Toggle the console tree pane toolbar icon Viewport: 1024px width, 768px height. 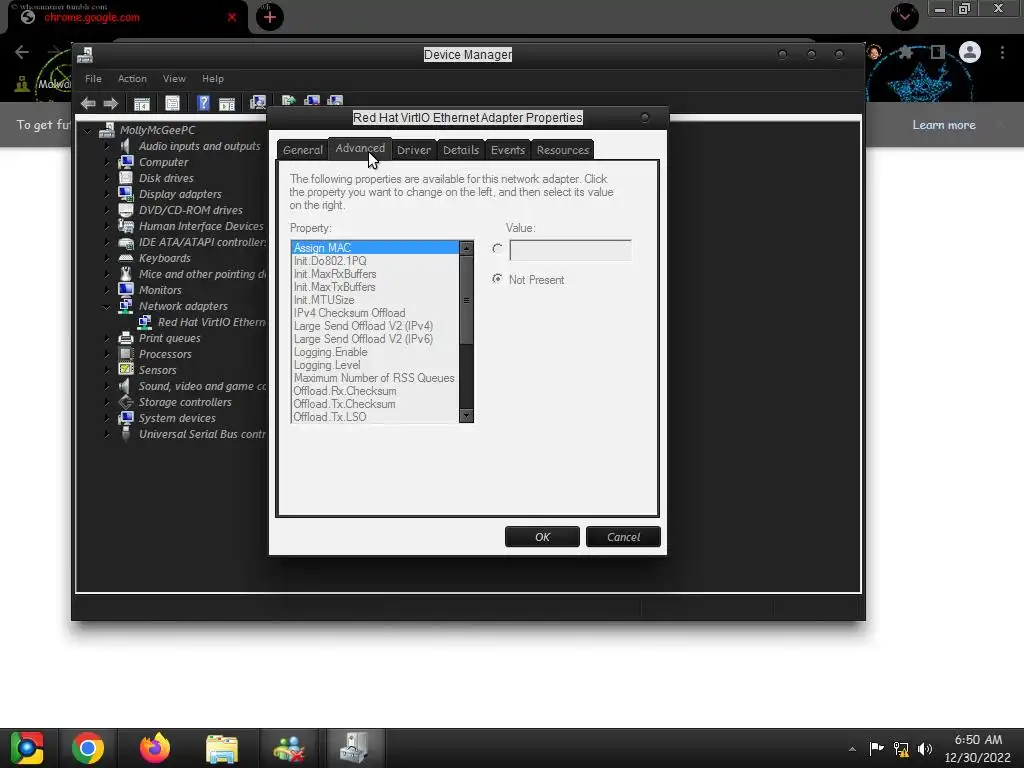click(x=142, y=103)
